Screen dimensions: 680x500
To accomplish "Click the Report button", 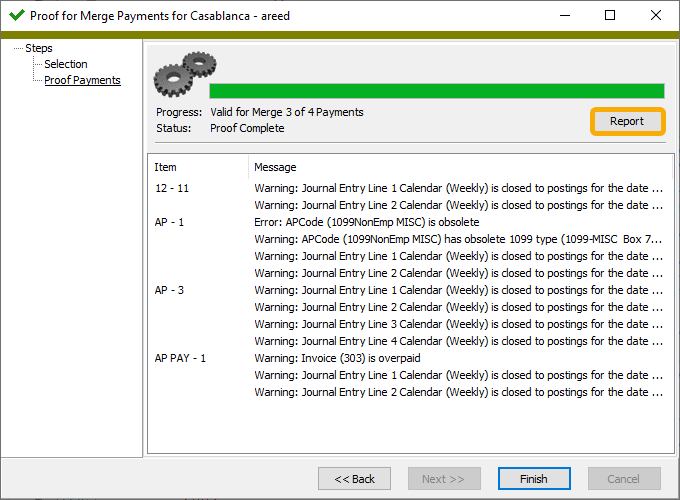I will [x=627, y=121].
